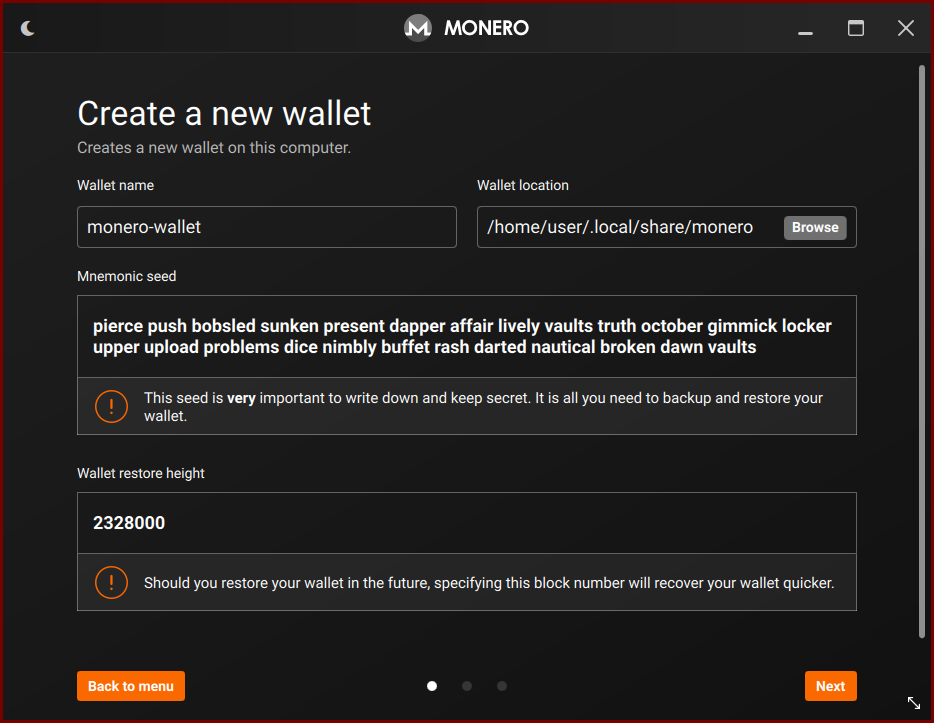Click the vertical scrollbar on the right
This screenshot has height=723, width=934.
[x=921, y=351]
